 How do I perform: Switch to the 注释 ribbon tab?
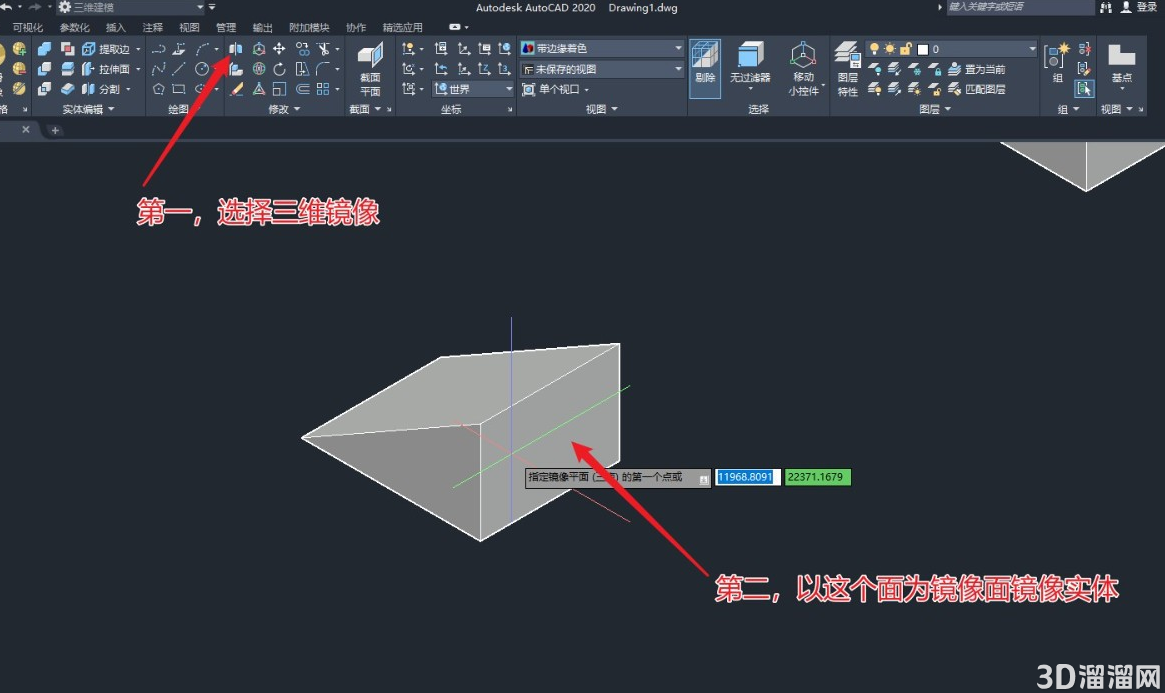click(152, 27)
